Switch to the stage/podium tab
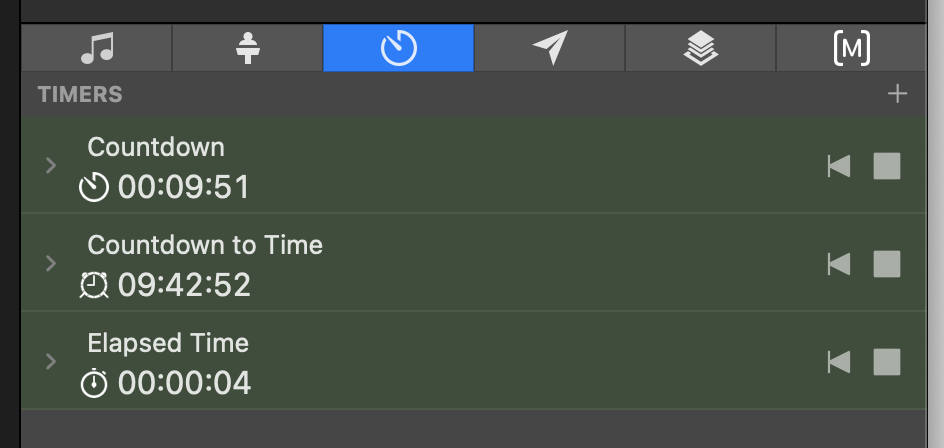944x448 pixels. pos(248,48)
